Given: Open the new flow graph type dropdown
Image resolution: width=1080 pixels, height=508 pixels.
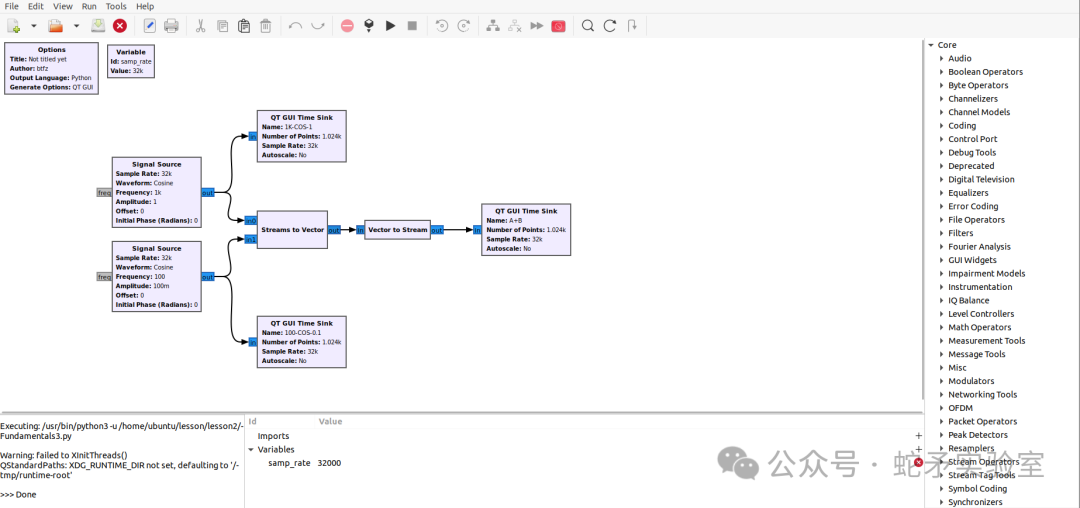Looking at the screenshot, I should tap(33, 26).
